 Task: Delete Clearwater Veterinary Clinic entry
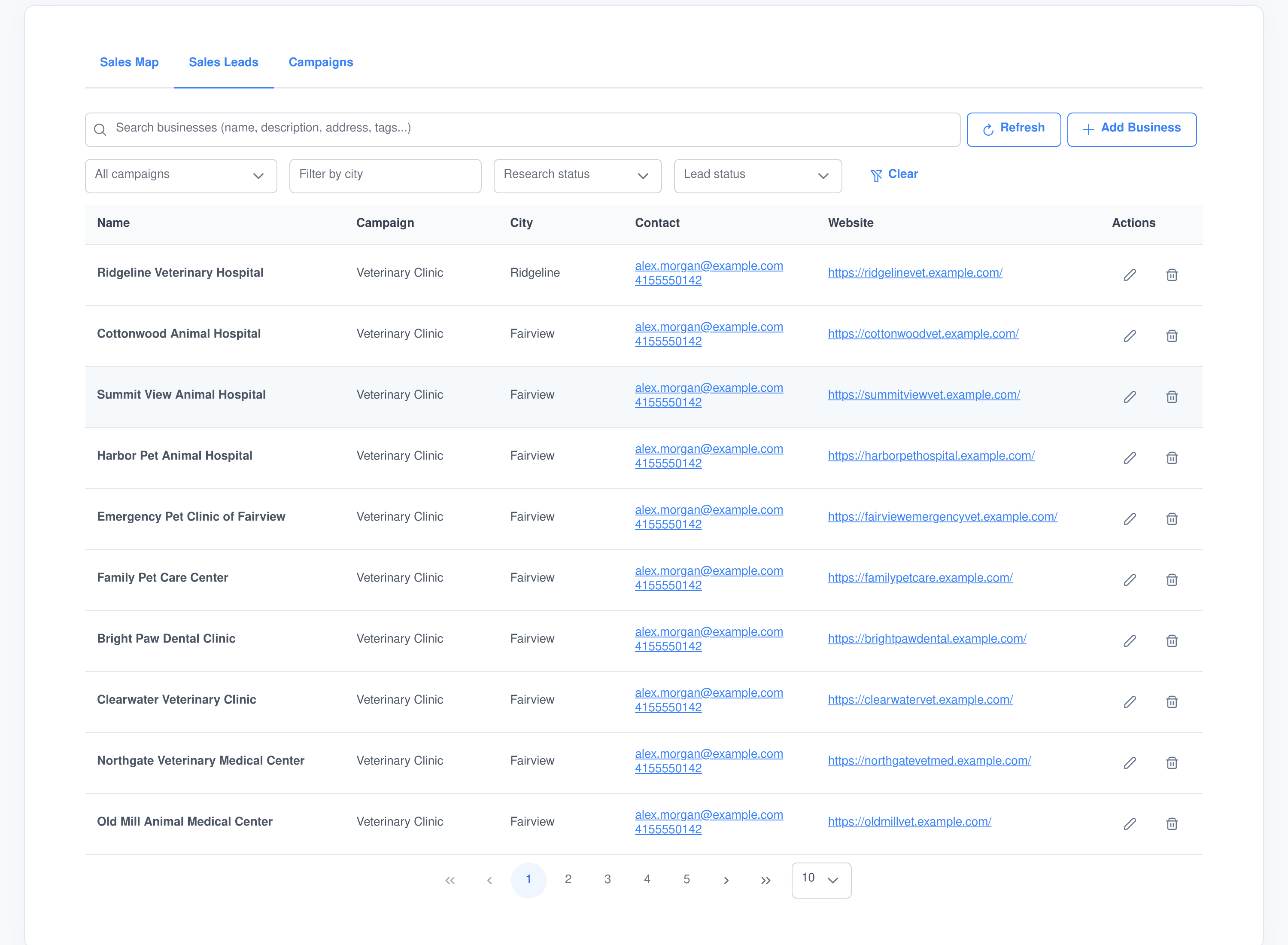pyautogui.click(x=1171, y=702)
